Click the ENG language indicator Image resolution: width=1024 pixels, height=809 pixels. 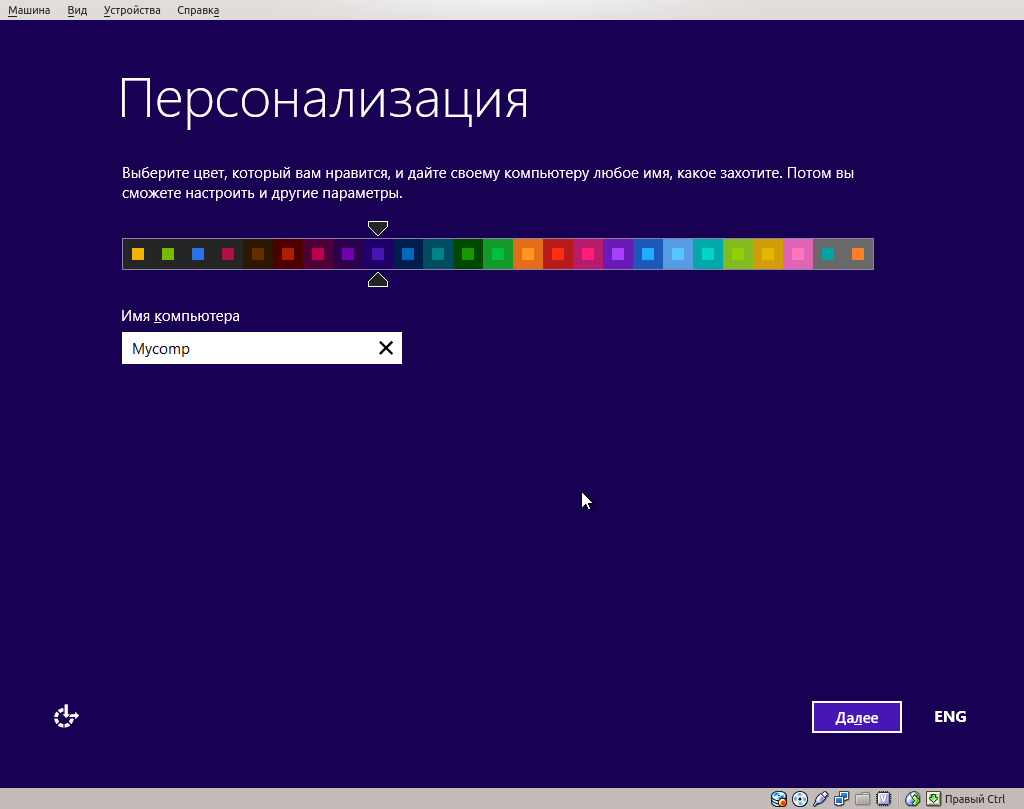point(949,716)
